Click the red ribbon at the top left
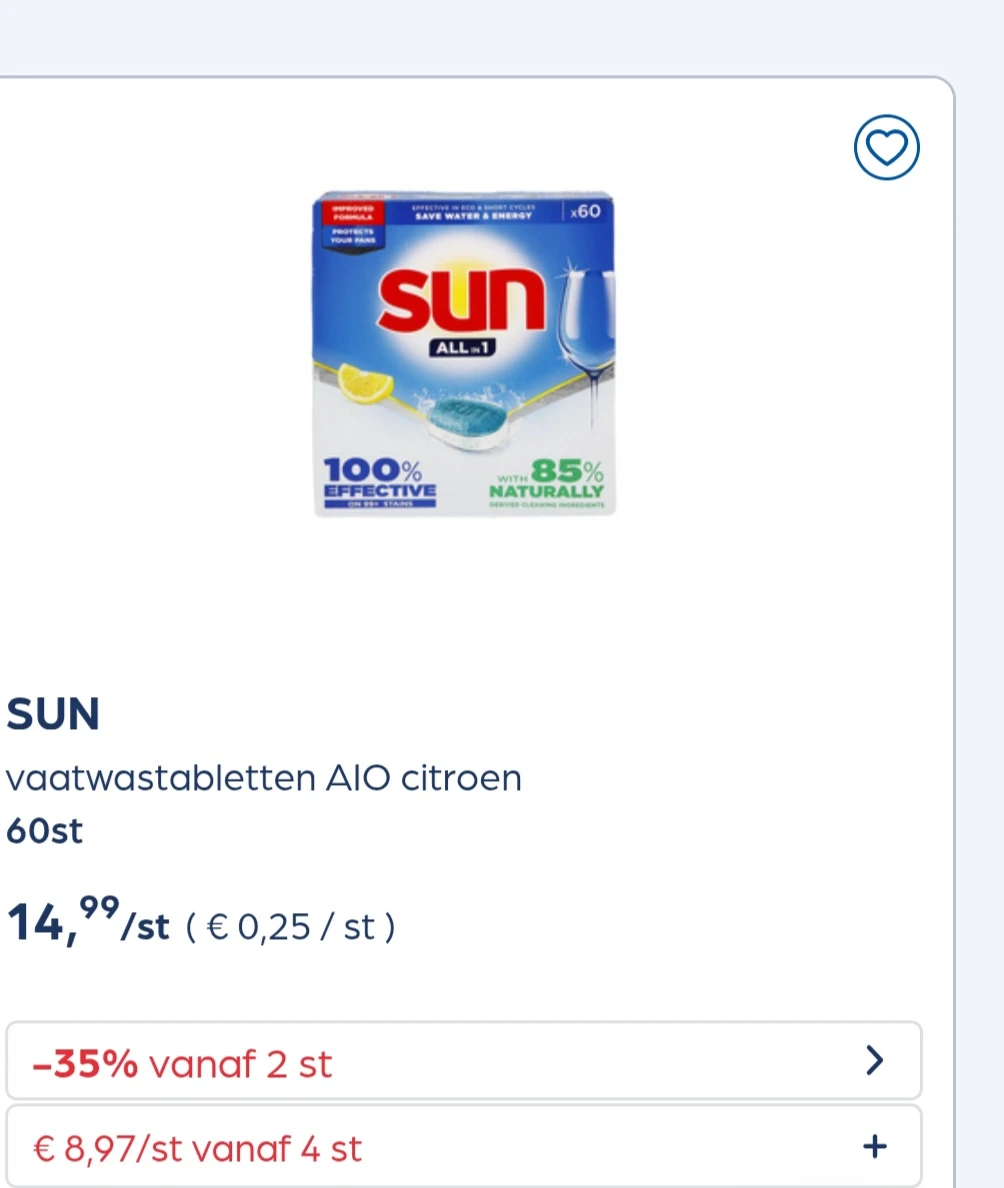 point(355,210)
